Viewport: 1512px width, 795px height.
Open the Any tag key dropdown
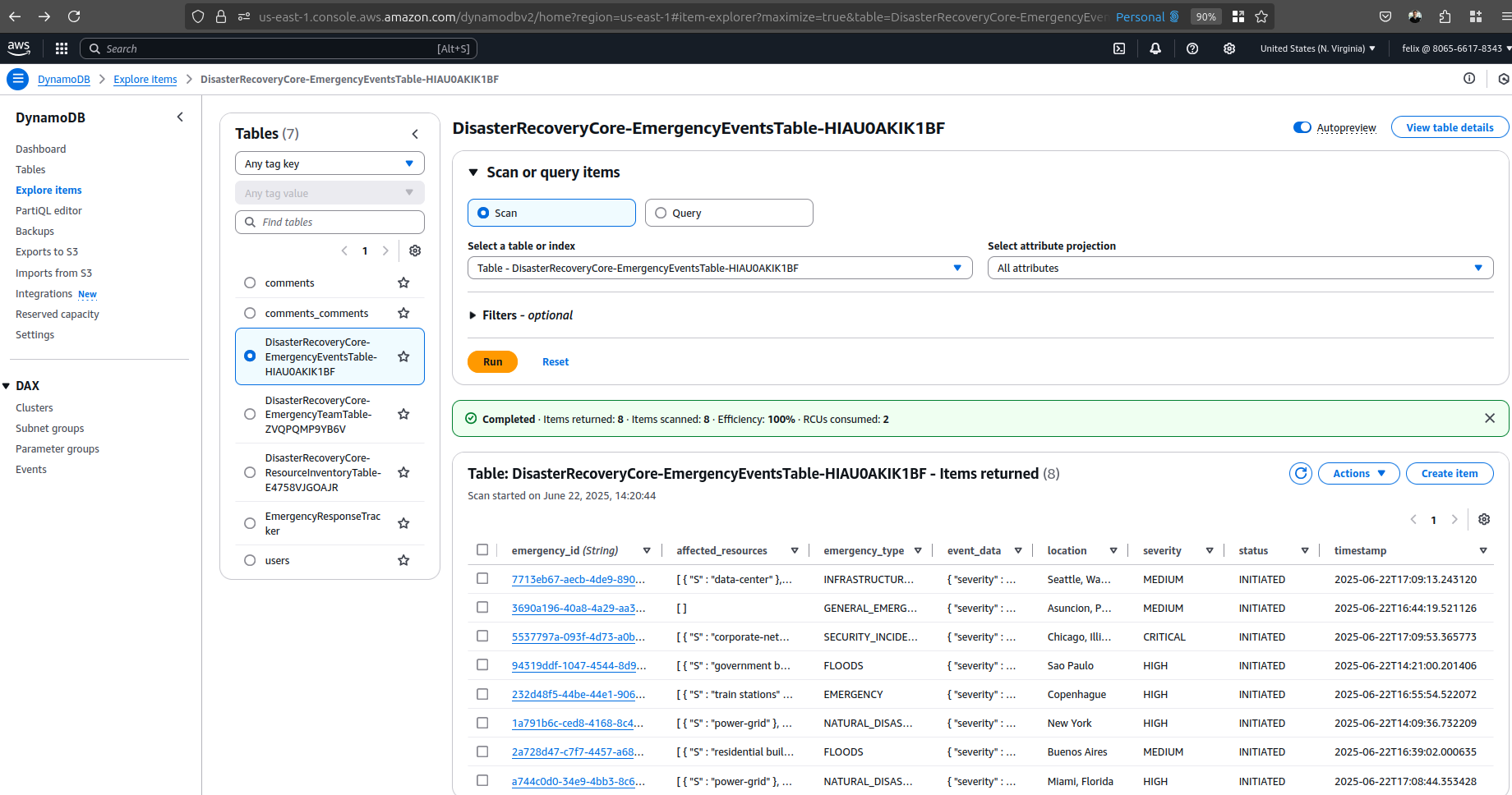(330, 163)
